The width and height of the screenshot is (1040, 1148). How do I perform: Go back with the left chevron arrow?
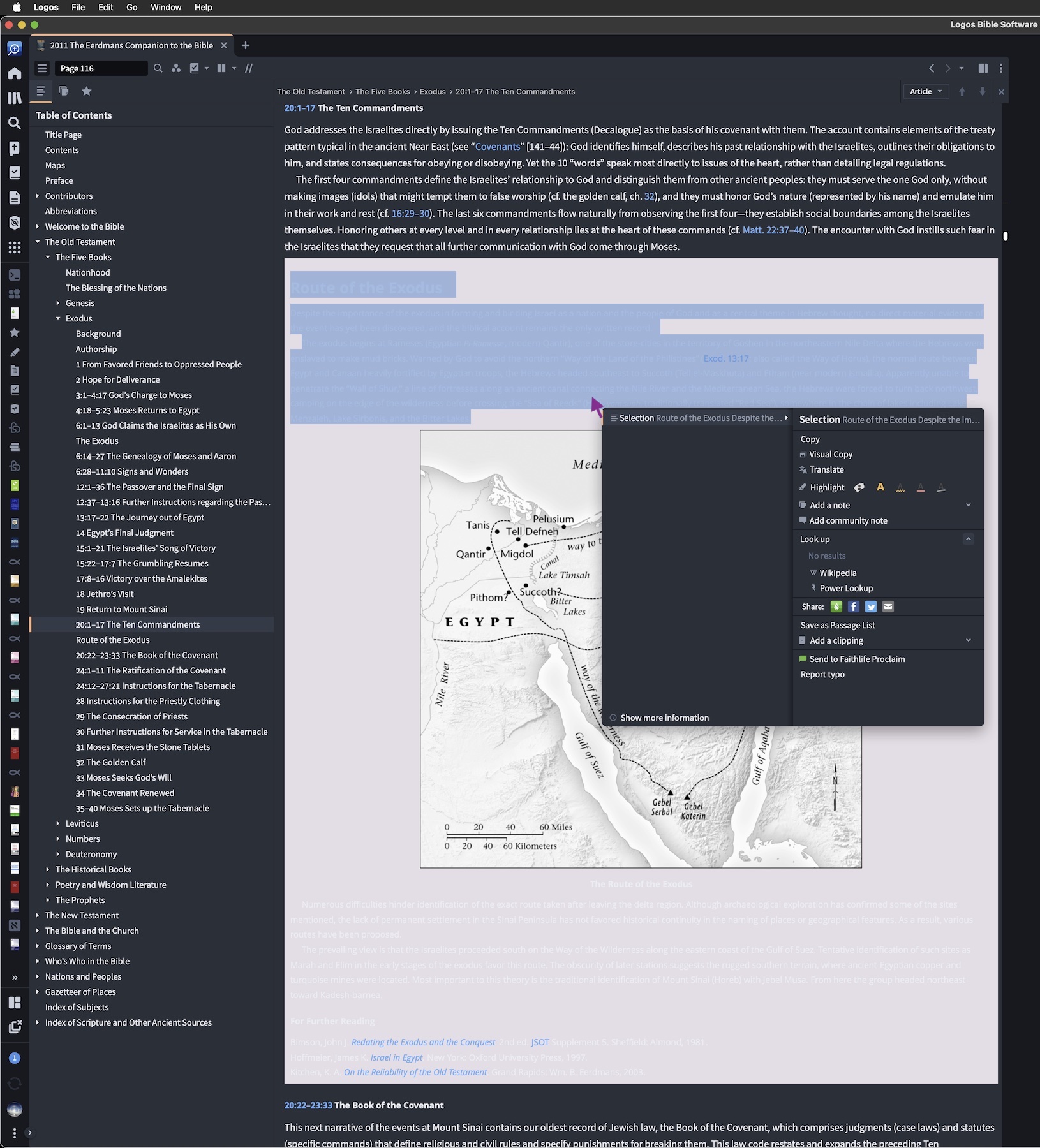(x=932, y=68)
